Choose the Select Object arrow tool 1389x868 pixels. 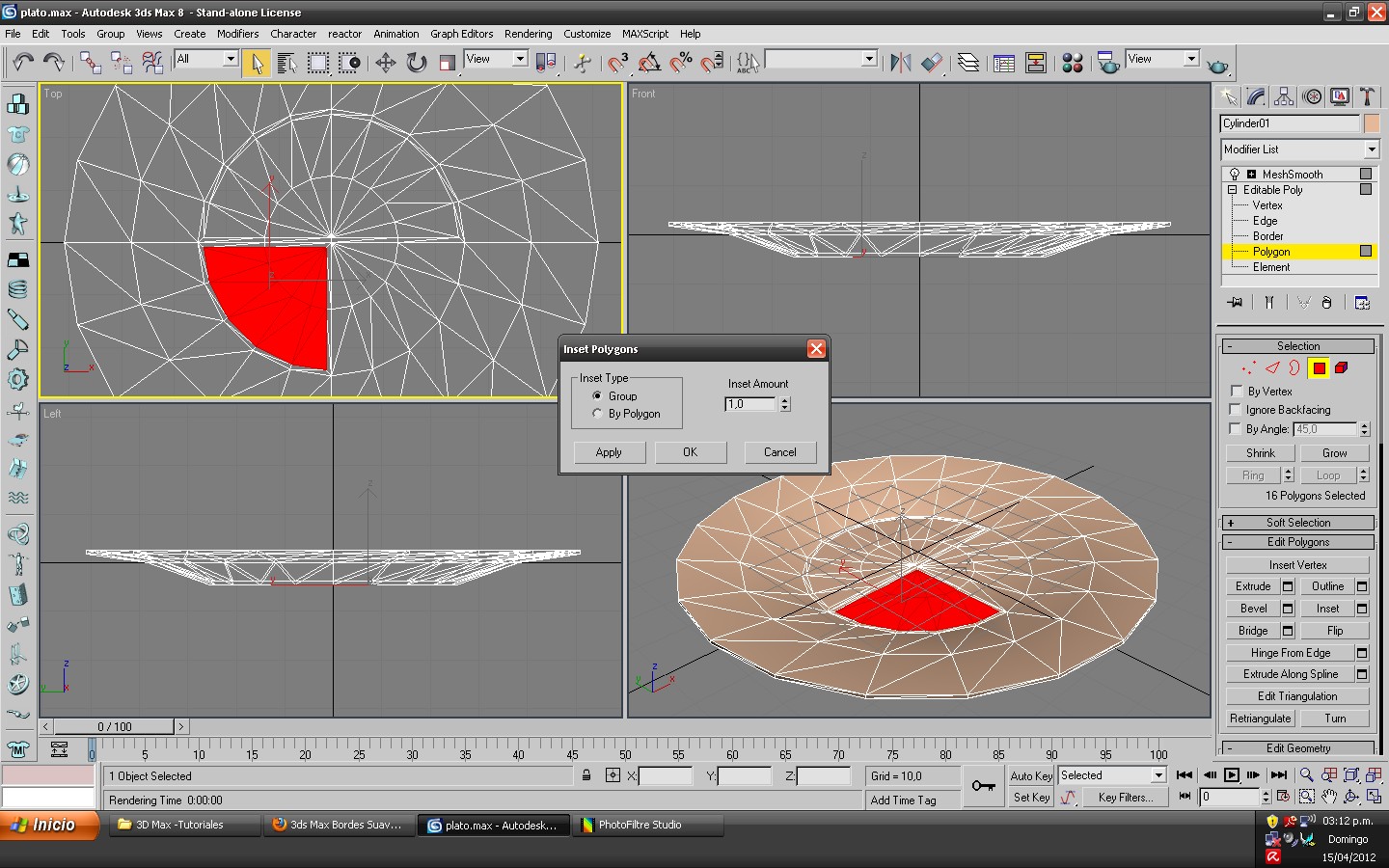pyautogui.click(x=257, y=63)
